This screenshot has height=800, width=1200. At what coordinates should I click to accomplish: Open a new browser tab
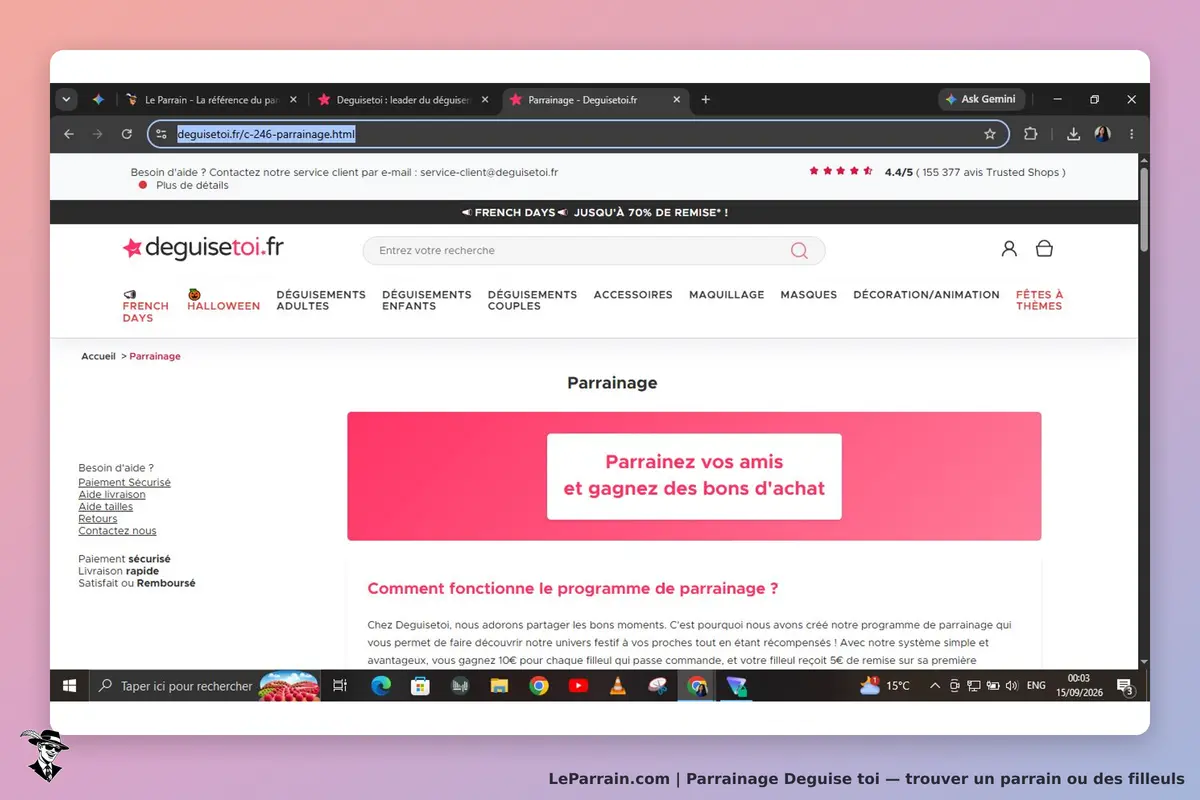coord(705,100)
